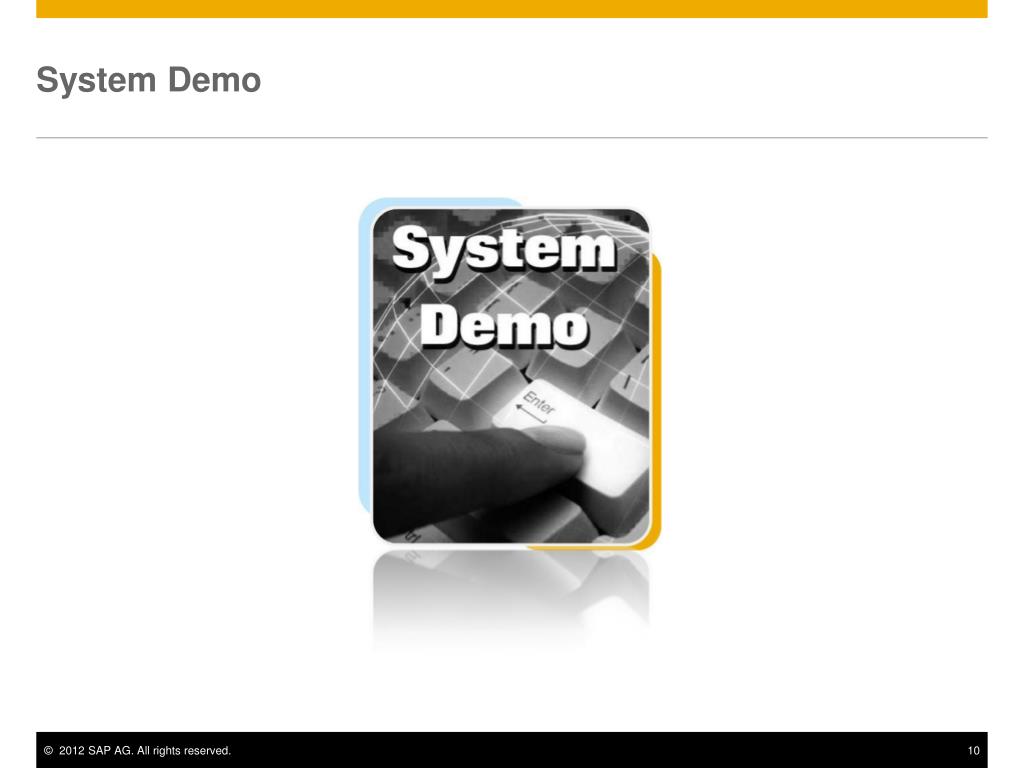This screenshot has width=1024, height=768.
Task: Click the slide number 10
Action: 973,751
